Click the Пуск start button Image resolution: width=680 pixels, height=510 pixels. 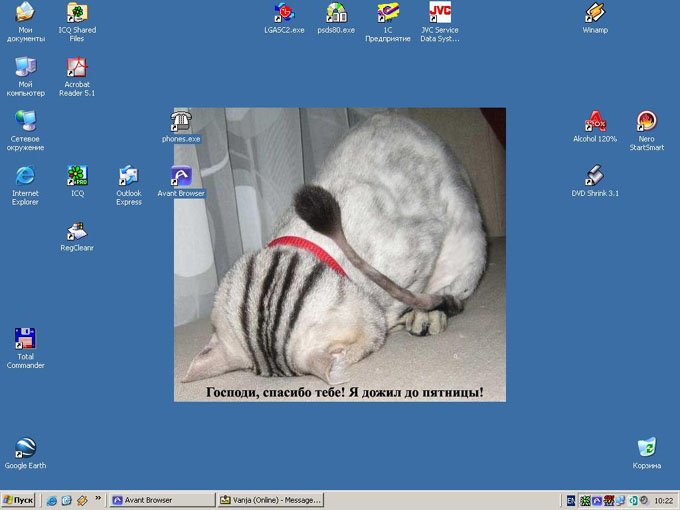(19, 500)
